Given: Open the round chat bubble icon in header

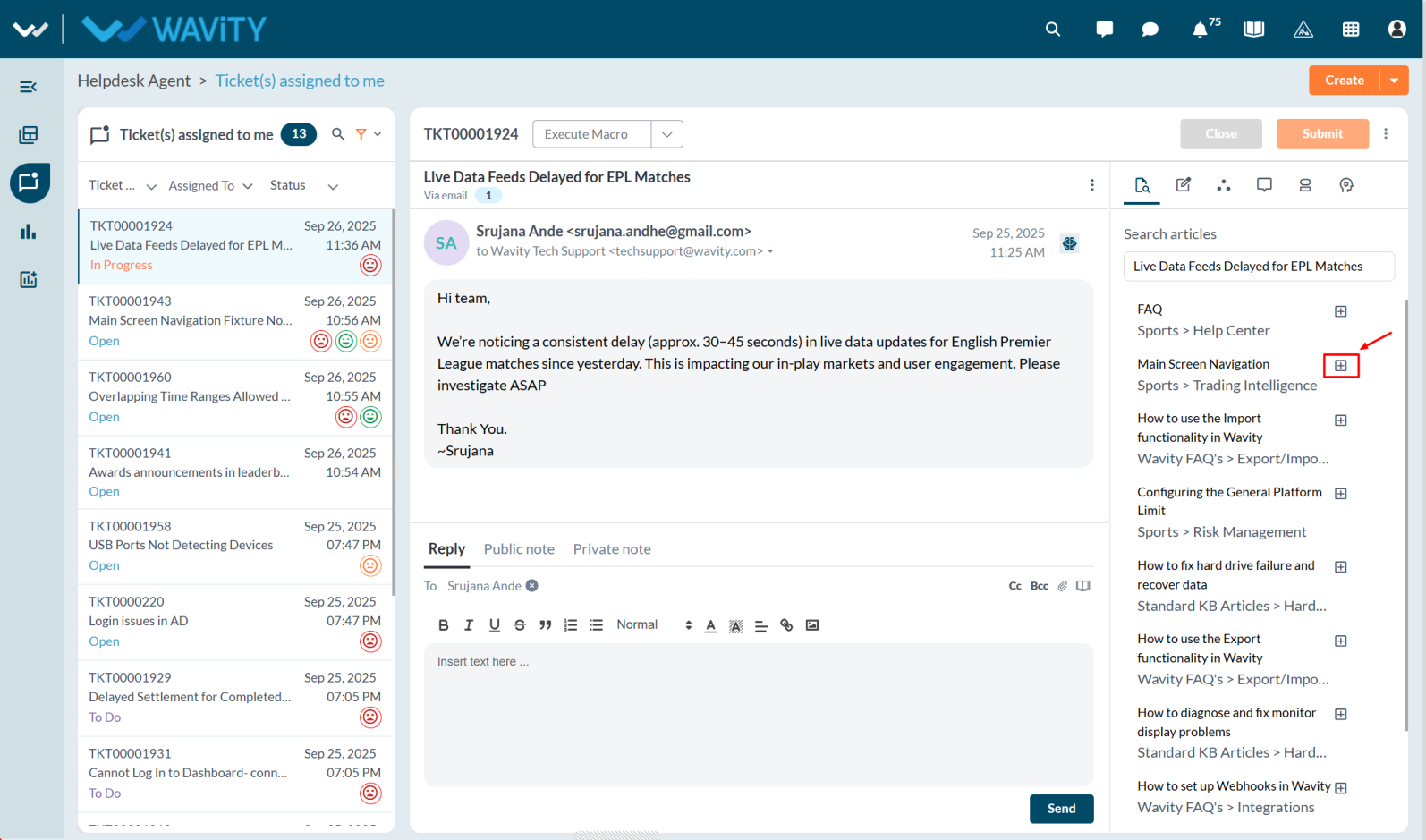Looking at the screenshot, I should tap(1150, 30).
